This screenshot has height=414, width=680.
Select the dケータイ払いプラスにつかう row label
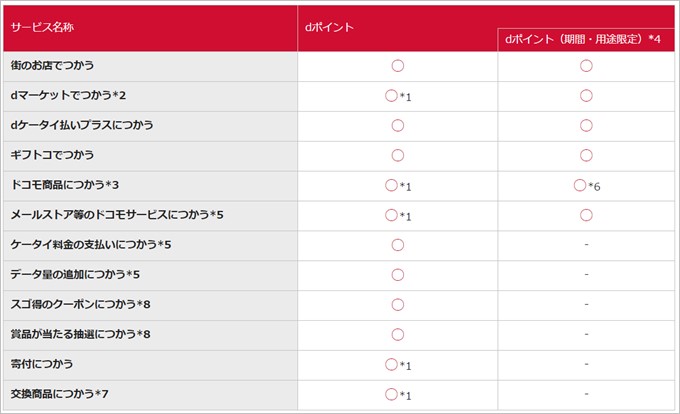point(82,125)
